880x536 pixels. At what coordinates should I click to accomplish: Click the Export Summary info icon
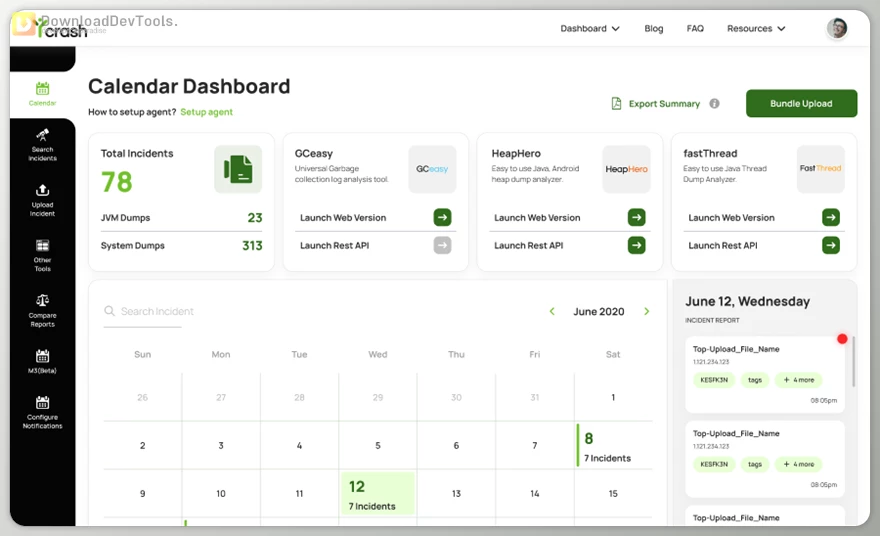coord(714,104)
